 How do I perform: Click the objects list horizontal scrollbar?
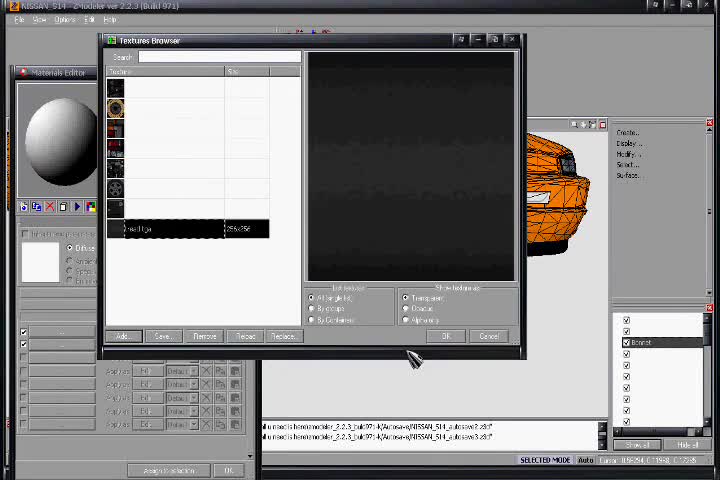point(657,432)
